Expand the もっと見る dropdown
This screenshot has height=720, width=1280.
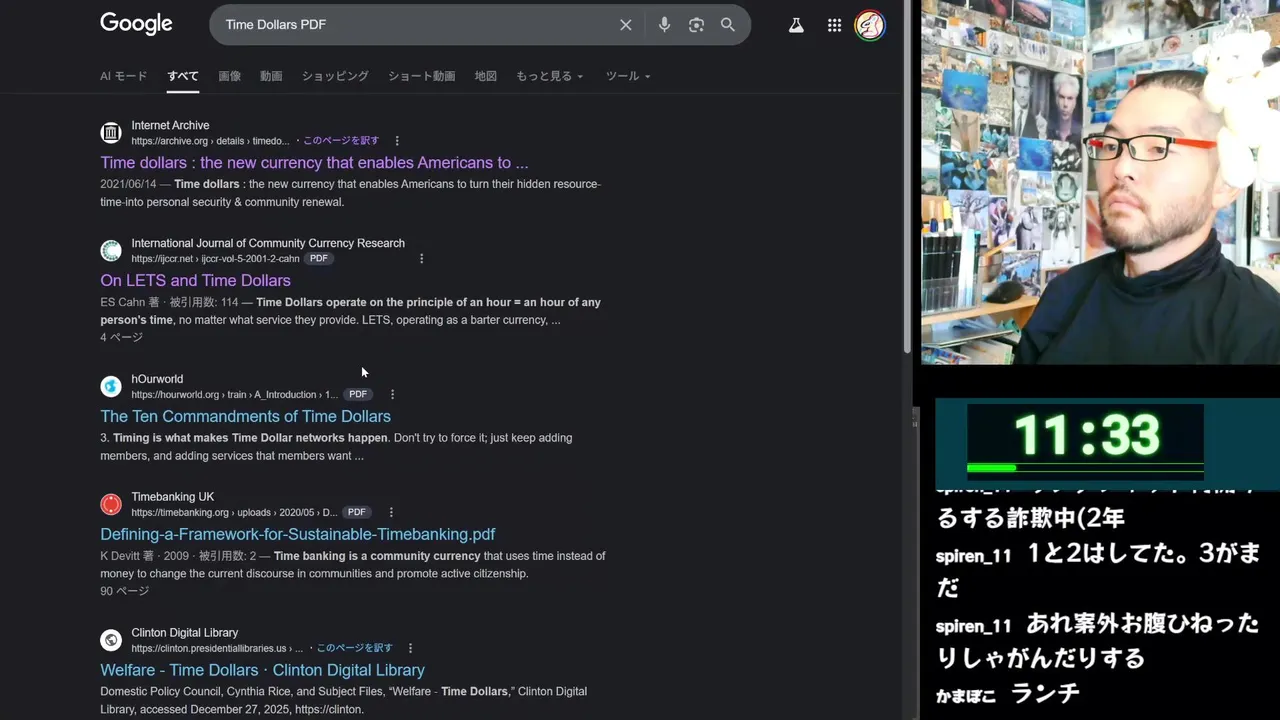point(549,76)
